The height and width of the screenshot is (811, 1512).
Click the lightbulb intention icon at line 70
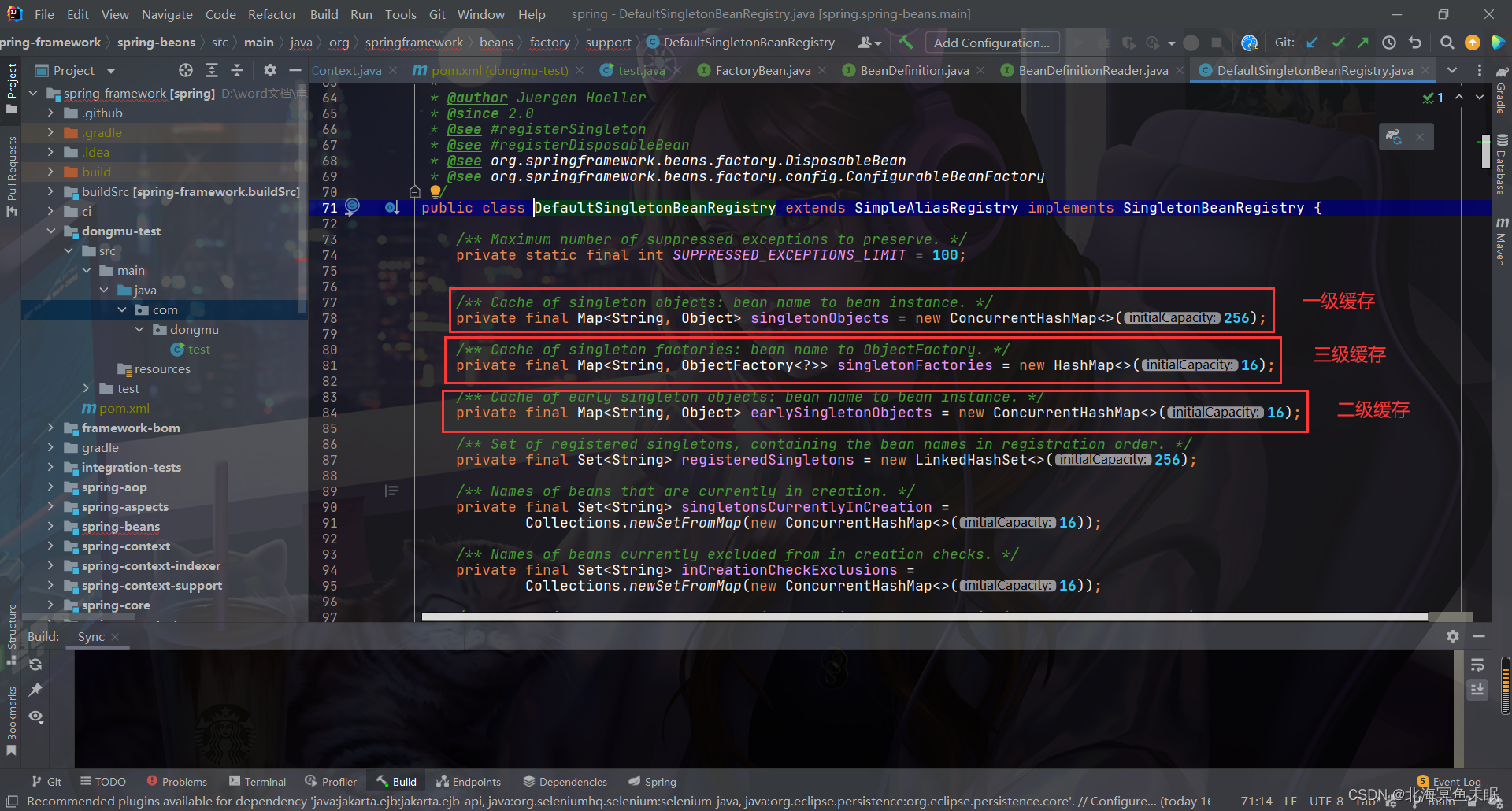[x=435, y=191]
